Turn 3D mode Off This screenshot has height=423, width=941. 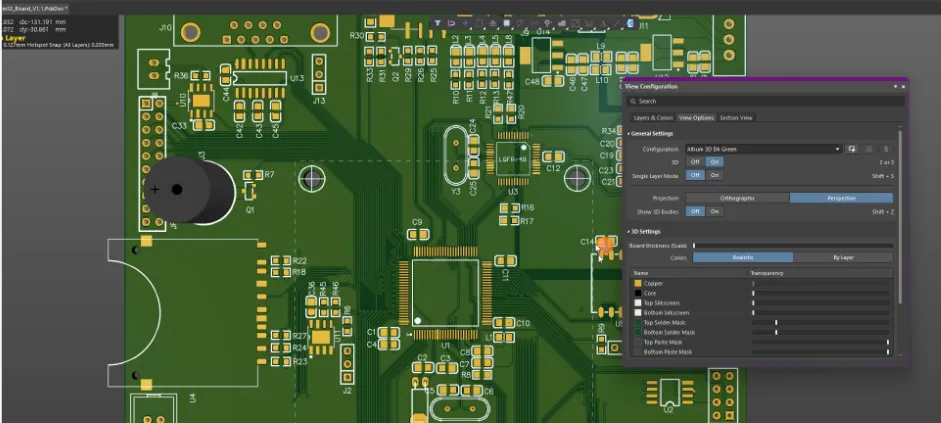pos(695,162)
